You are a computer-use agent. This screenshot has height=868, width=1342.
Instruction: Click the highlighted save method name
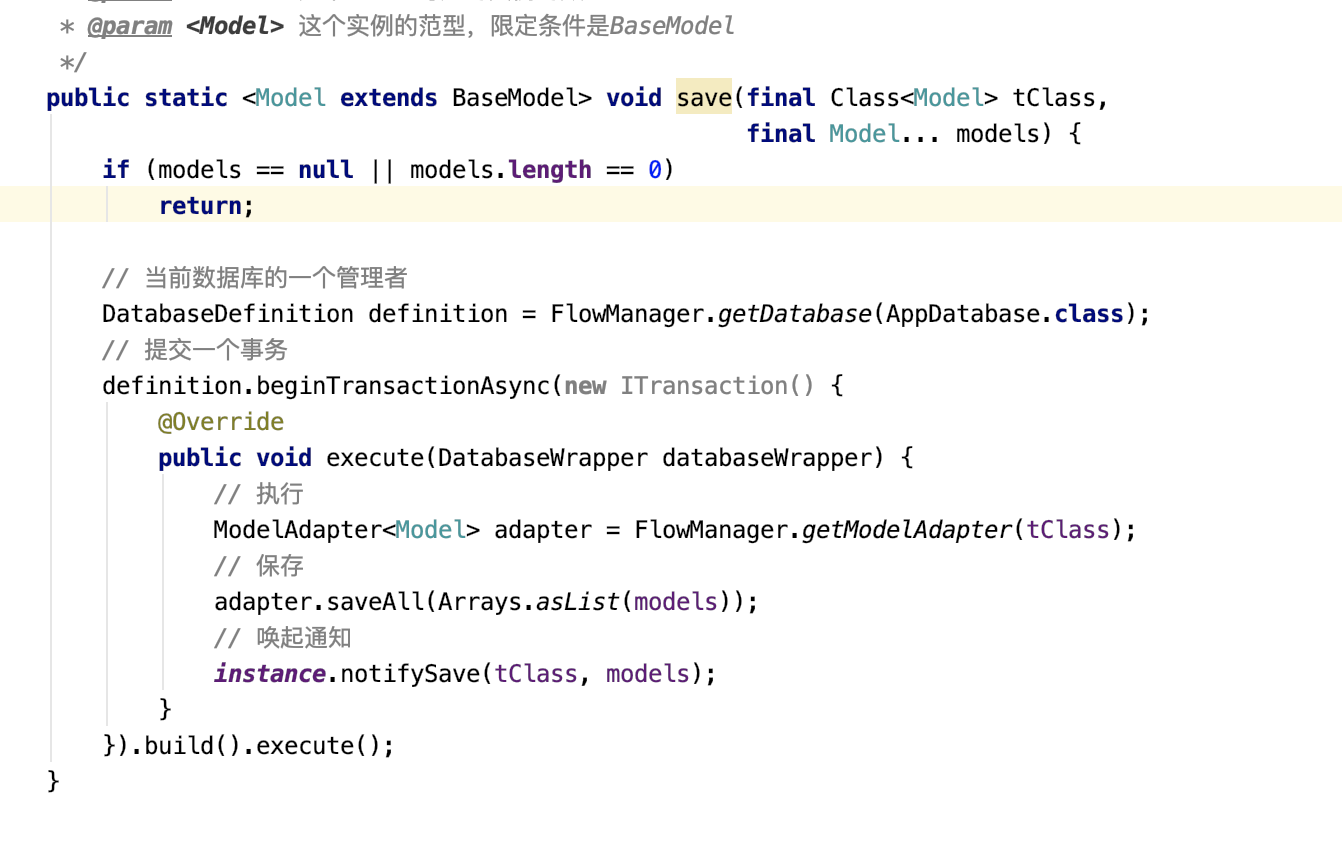click(x=704, y=98)
